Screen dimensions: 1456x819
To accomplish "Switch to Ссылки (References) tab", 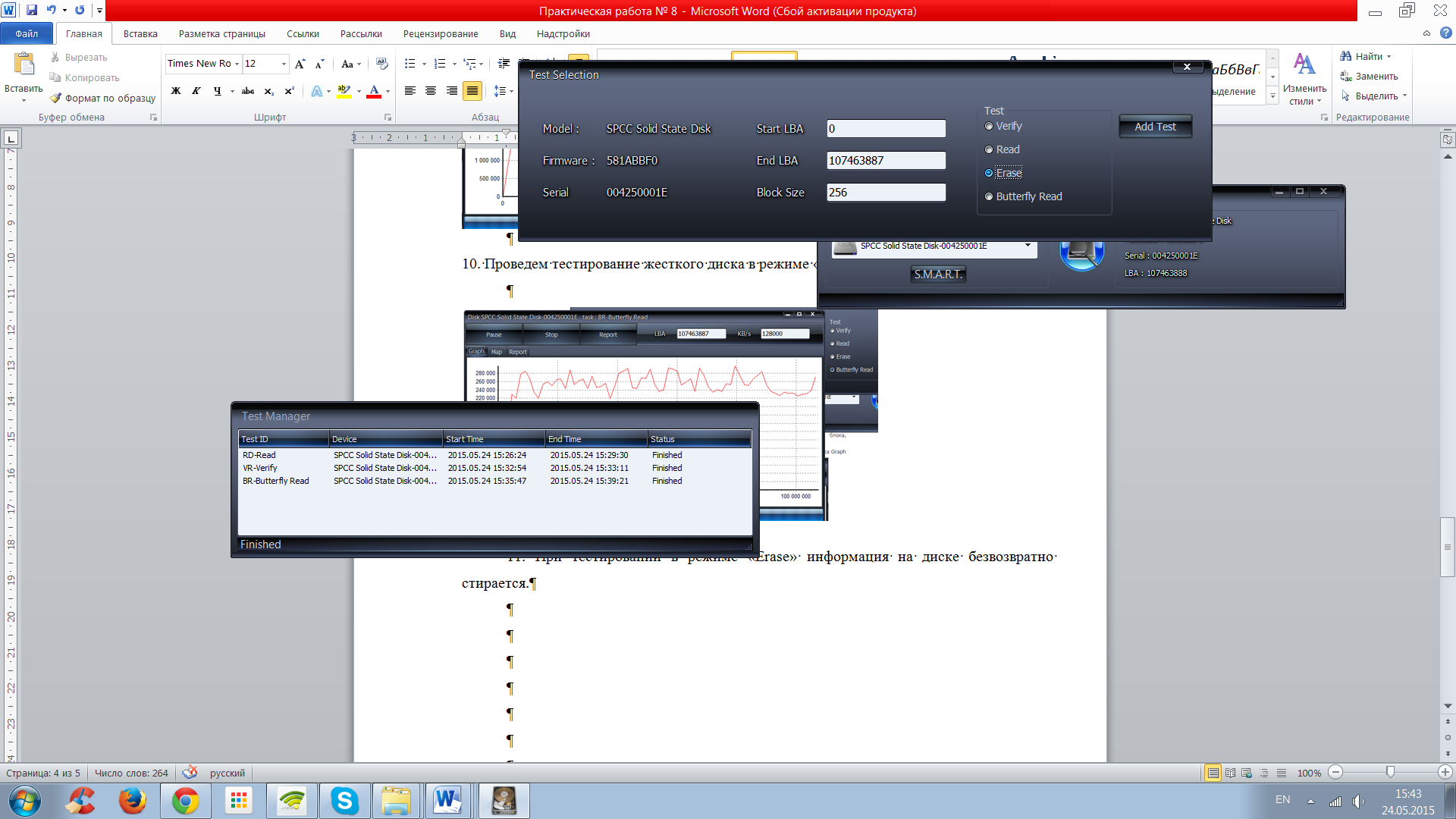I will pyautogui.click(x=303, y=33).
